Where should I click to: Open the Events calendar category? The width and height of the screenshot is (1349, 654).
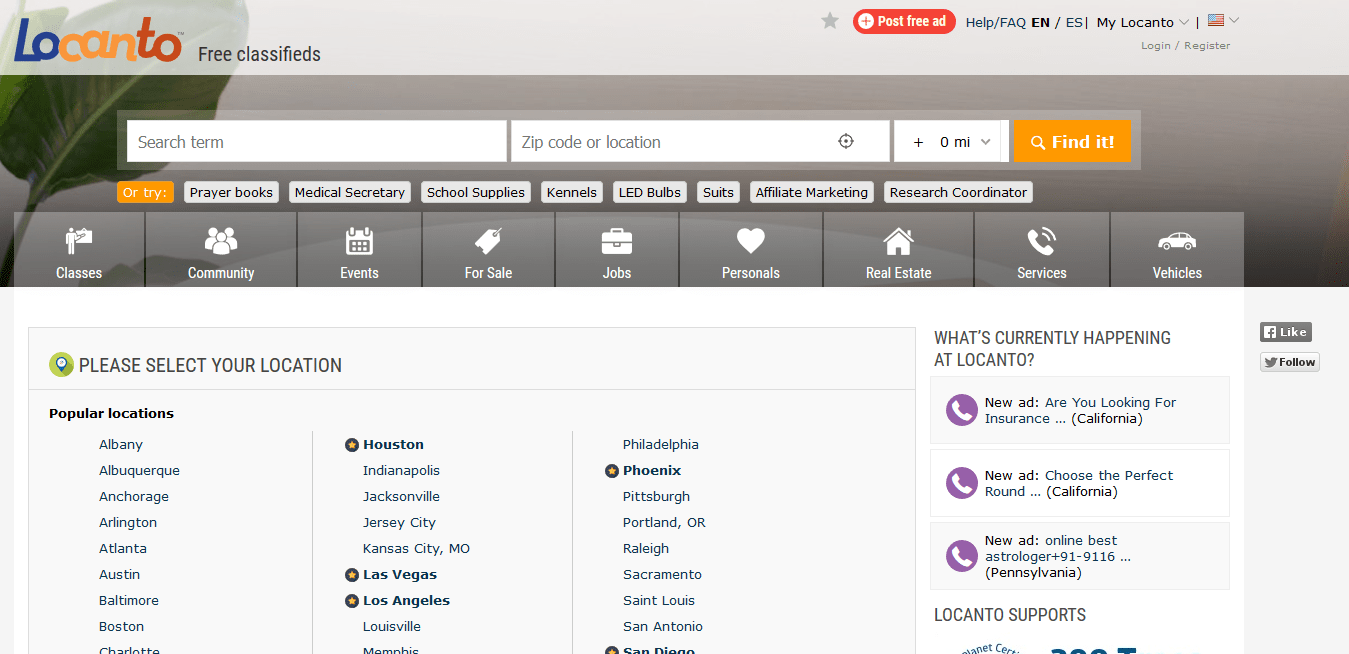point(359,250)
